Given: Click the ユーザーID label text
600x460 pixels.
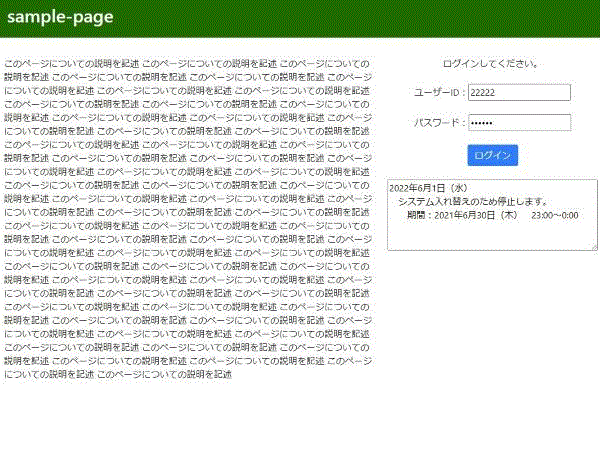Looking at the screenshot, I should [439, 93].
